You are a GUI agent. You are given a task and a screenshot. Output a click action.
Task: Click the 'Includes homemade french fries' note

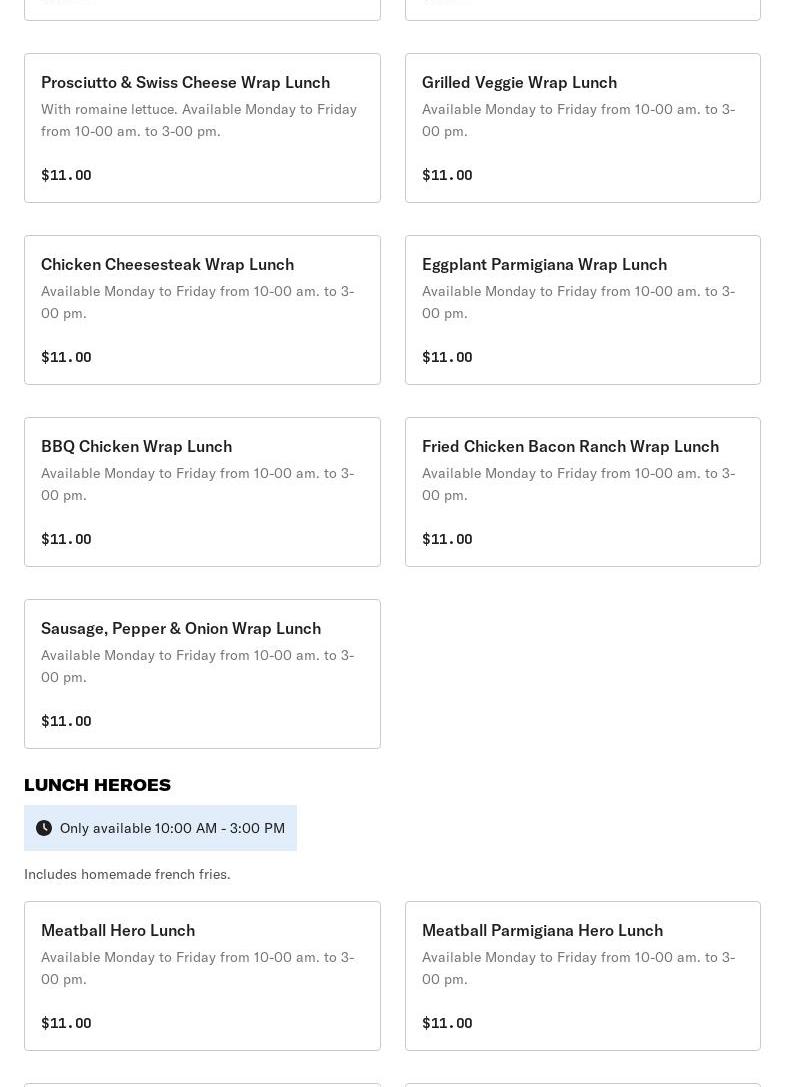127,874
